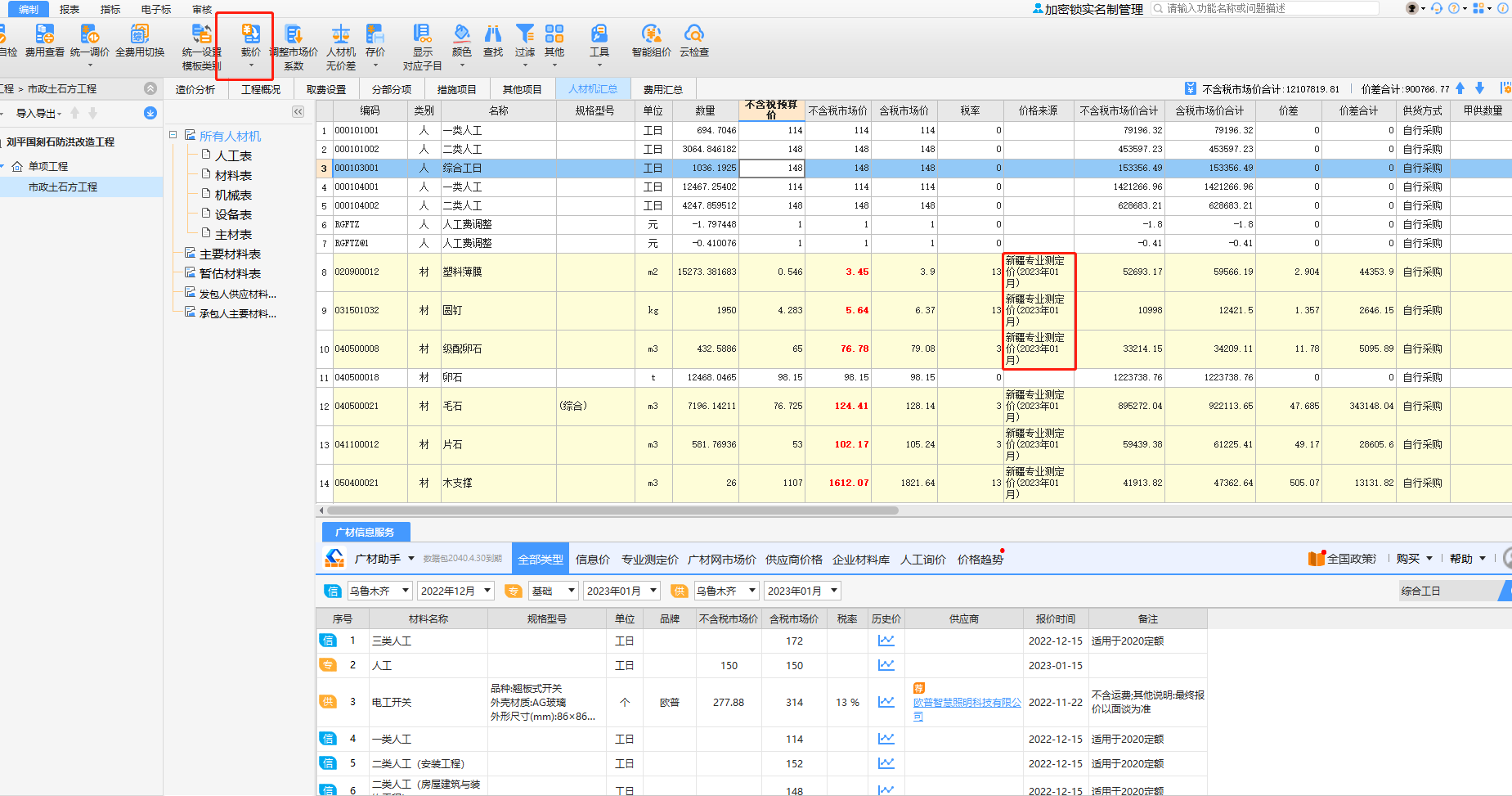The height and width of the screenshot is (796, 1512).
Task: Click the blue download circle next to 导入导出
Action: (150, 113)
